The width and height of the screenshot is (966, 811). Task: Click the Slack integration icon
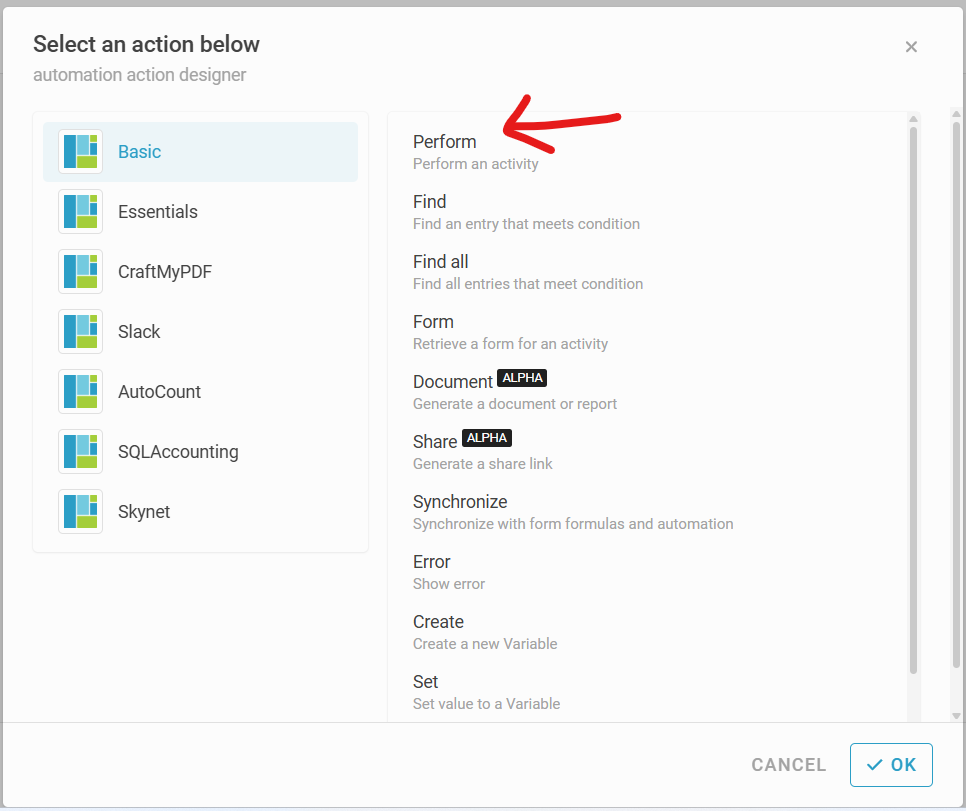coord(80,332)
